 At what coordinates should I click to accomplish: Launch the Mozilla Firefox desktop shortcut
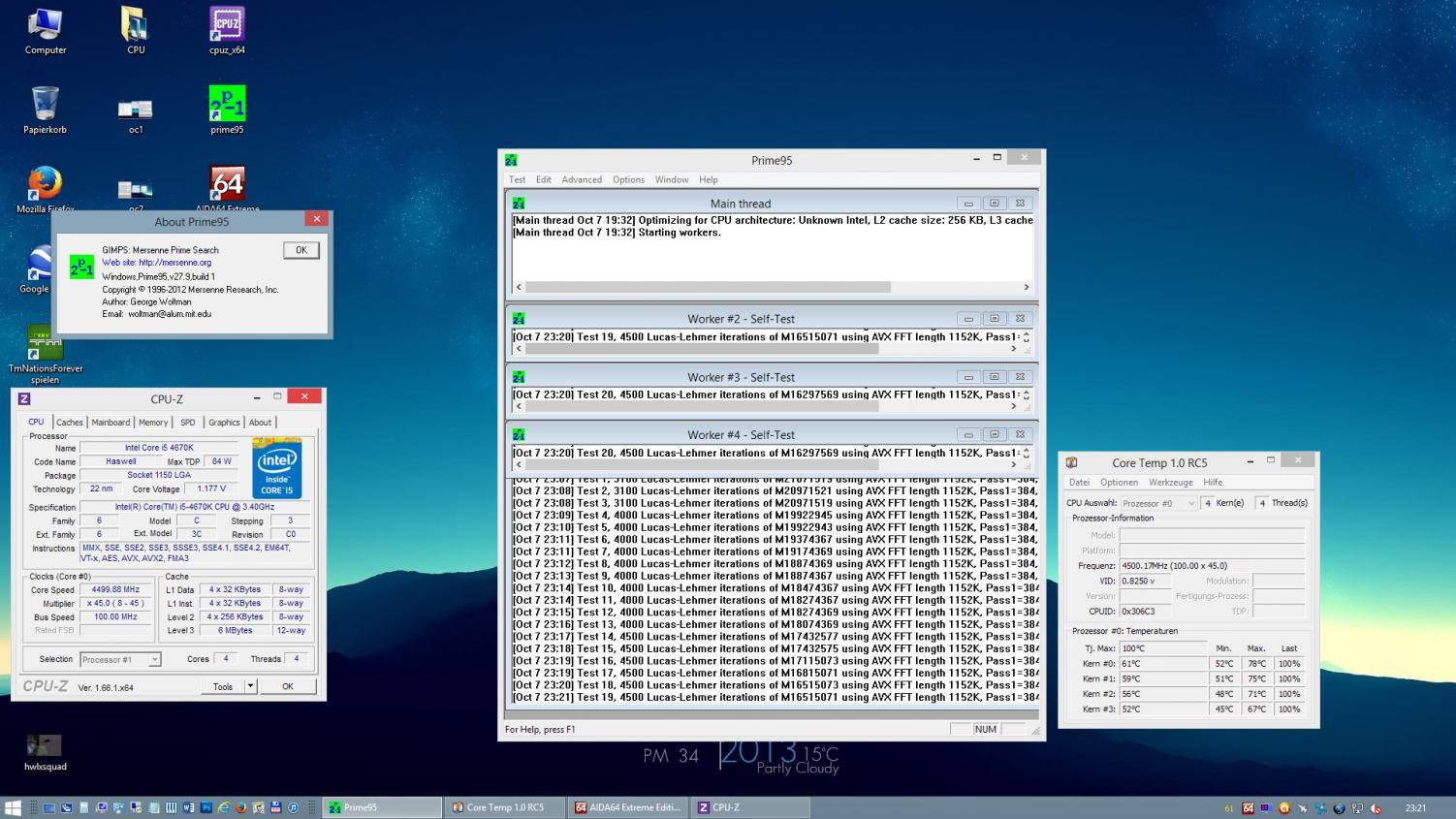click(x=45, y=189)
